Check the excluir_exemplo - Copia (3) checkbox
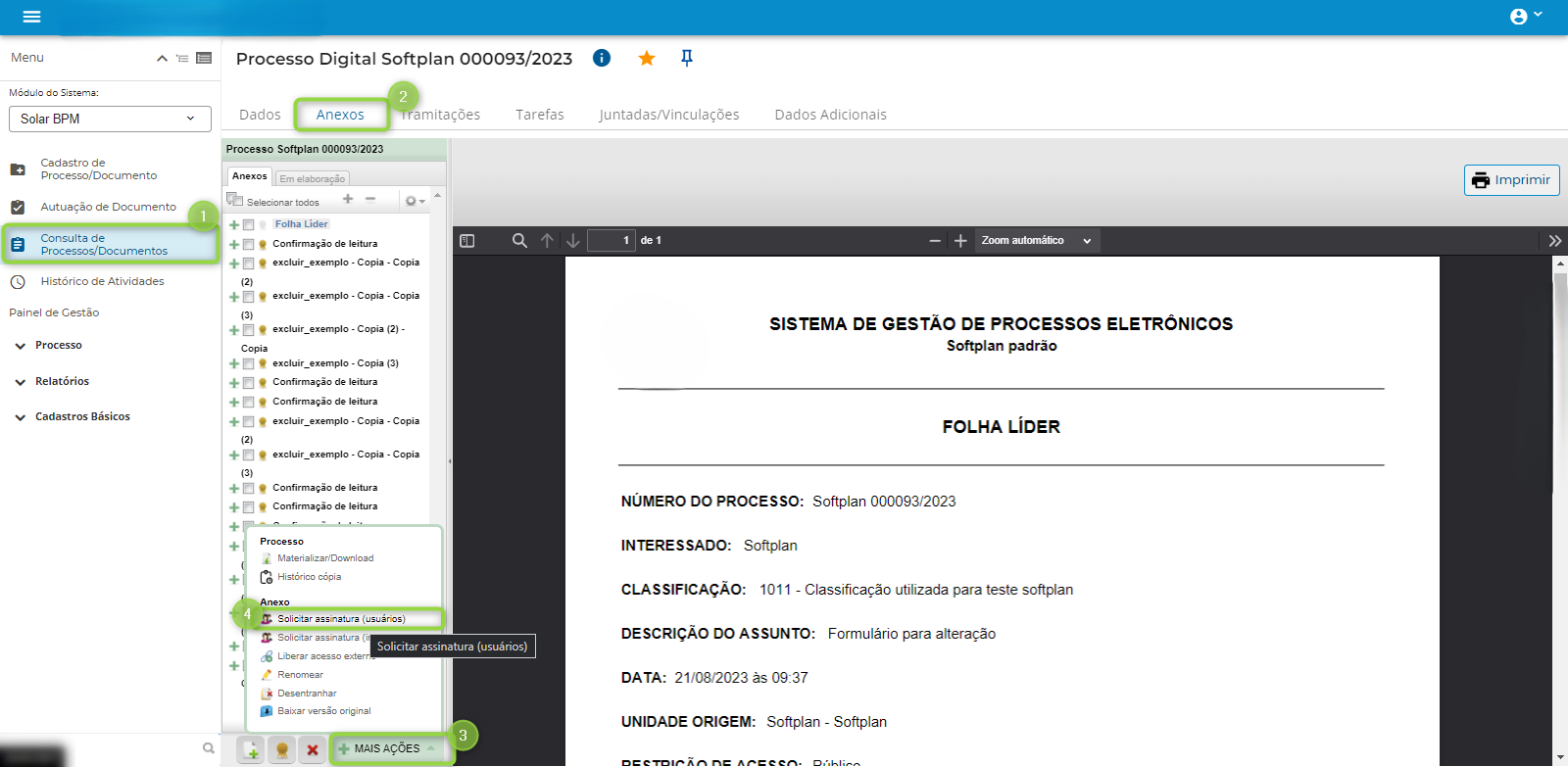The height and width of the screenshot is (767, 1568). tap(249, 363)
